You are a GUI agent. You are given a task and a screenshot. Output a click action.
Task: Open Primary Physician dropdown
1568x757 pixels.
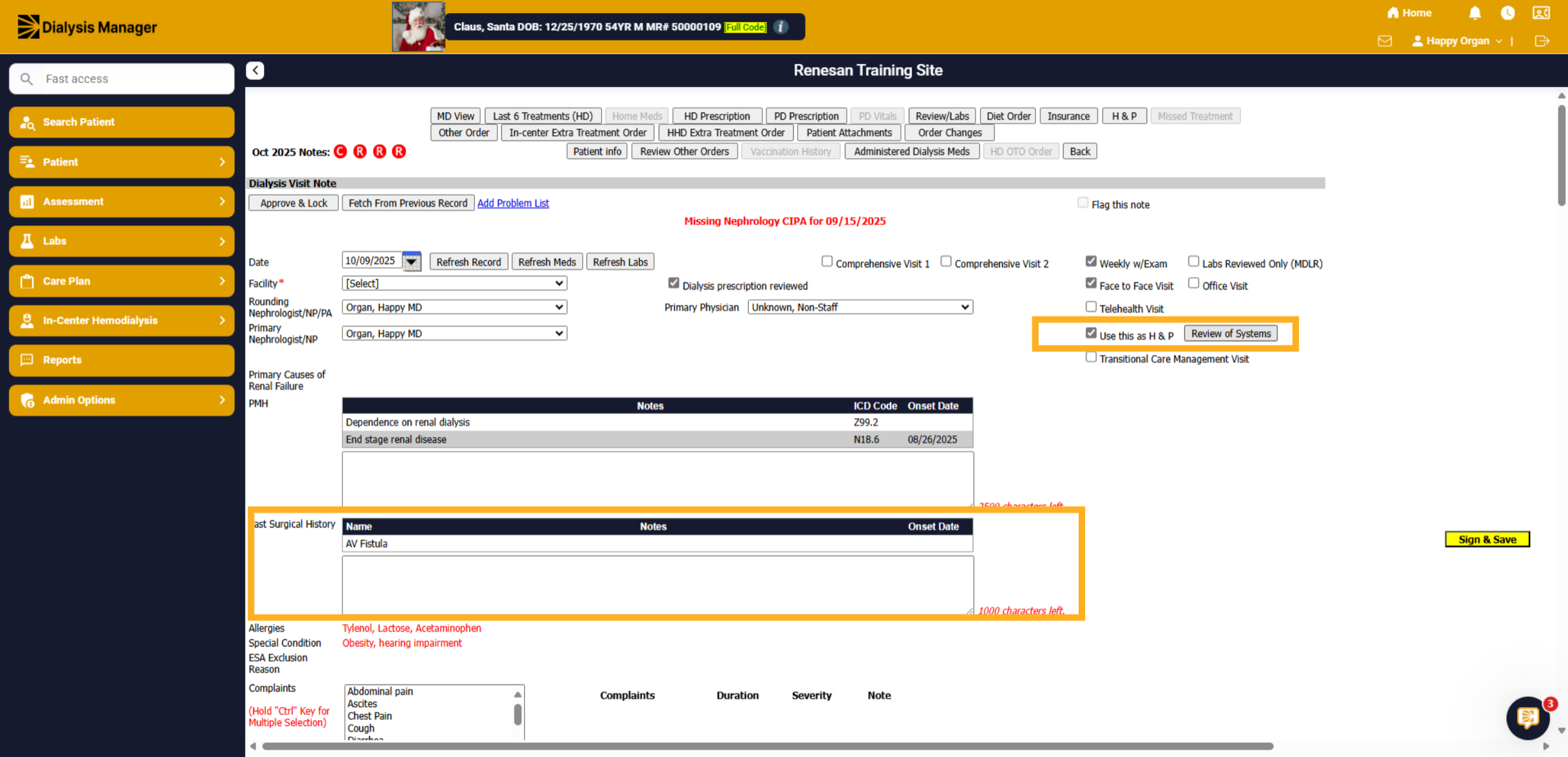(x=860, y=307)
